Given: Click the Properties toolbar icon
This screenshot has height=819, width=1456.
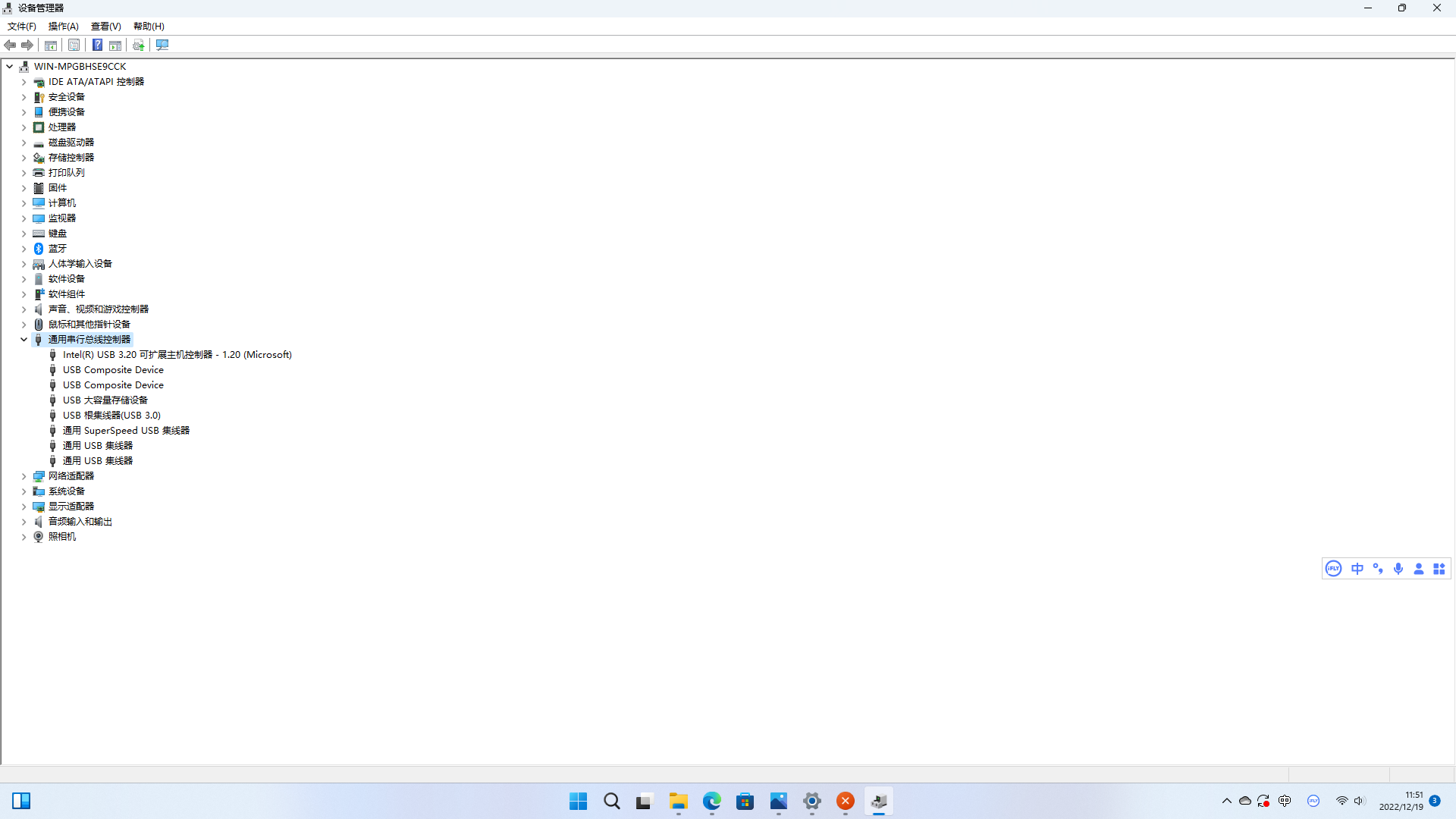Looking at the screenshot, I should coord(74,45).
